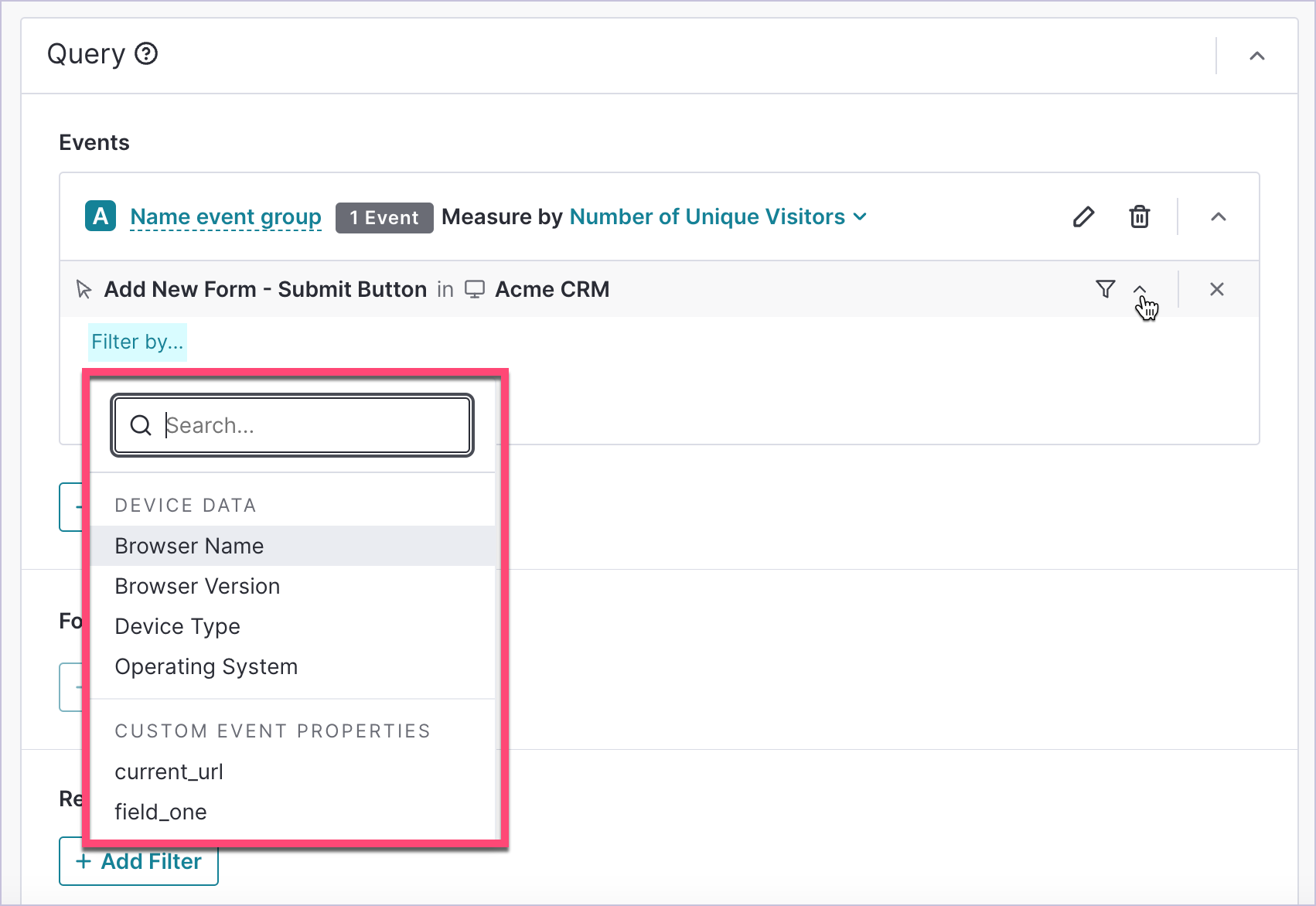This screenshot has width=1316, height=906.
Task: Click the funnel filter icon
Action: (x=1106, y=289)
